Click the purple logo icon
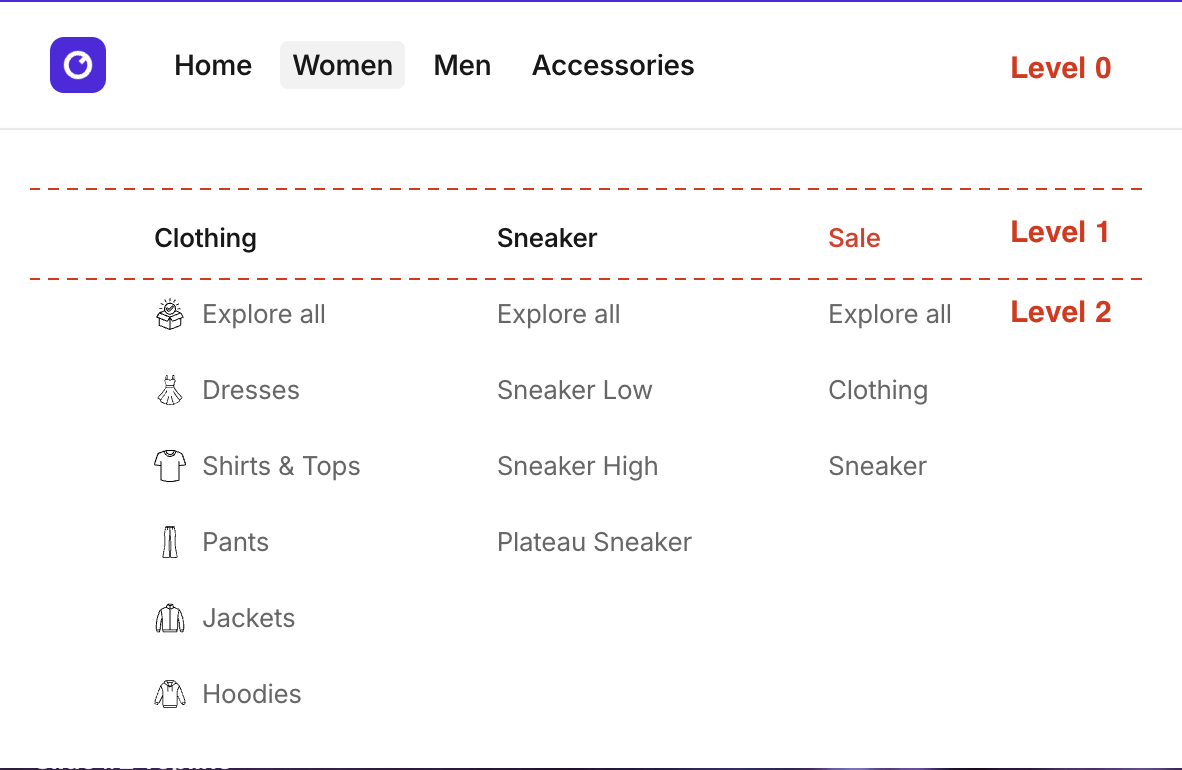This screenshot has width=1182, height=770. [78, 65]
